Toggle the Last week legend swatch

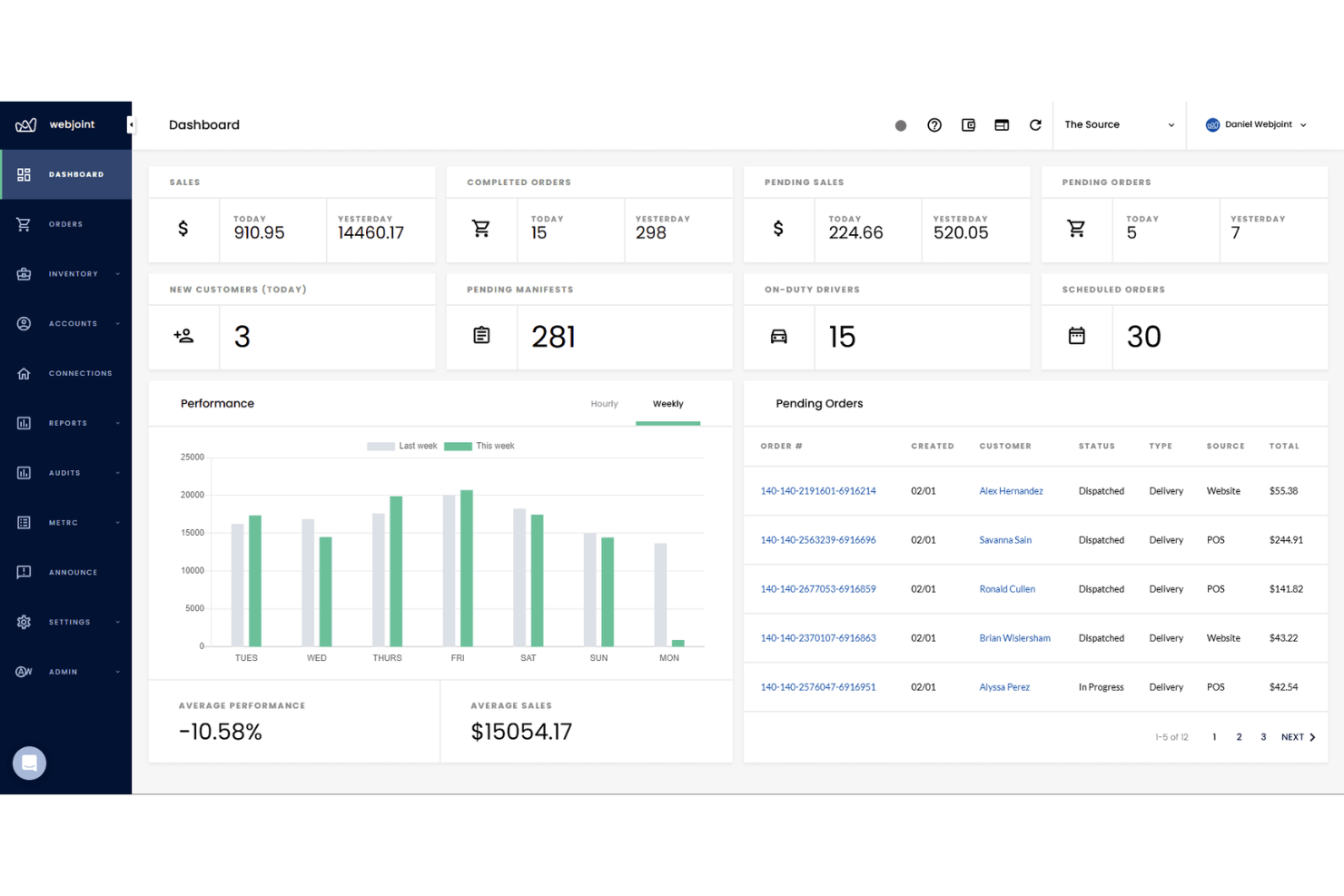pyautogui.click(x=380, y=447)
